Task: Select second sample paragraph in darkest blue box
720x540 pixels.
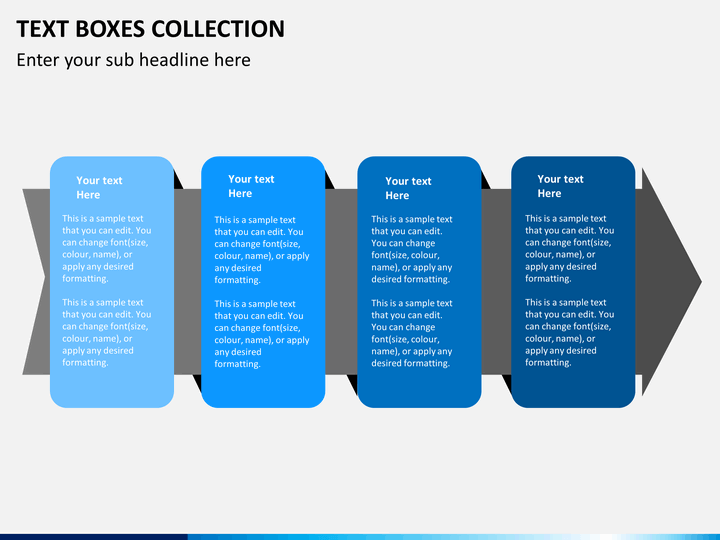Action: coord(569,332)
